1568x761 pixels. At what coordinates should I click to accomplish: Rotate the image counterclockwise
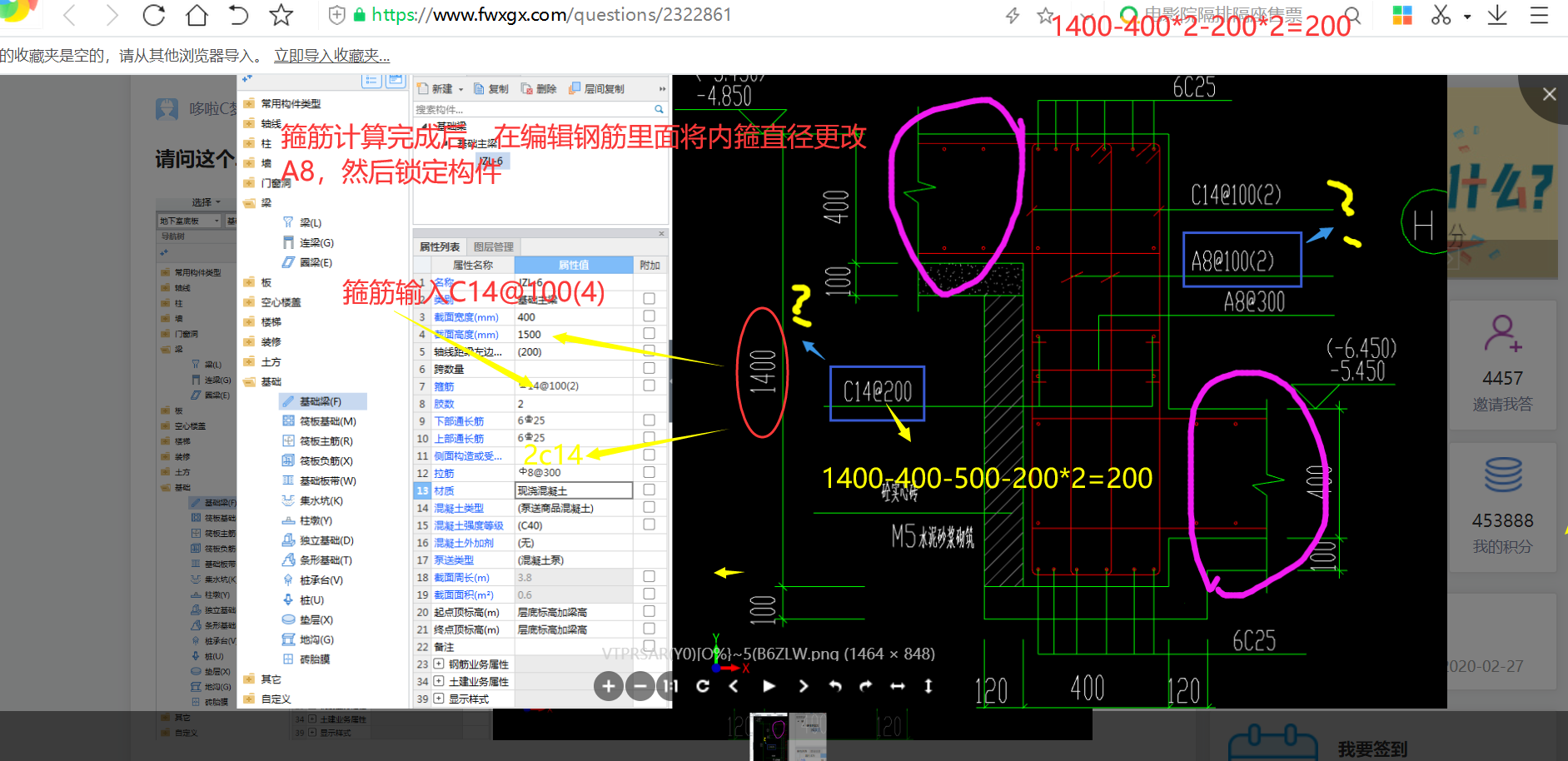835,686
